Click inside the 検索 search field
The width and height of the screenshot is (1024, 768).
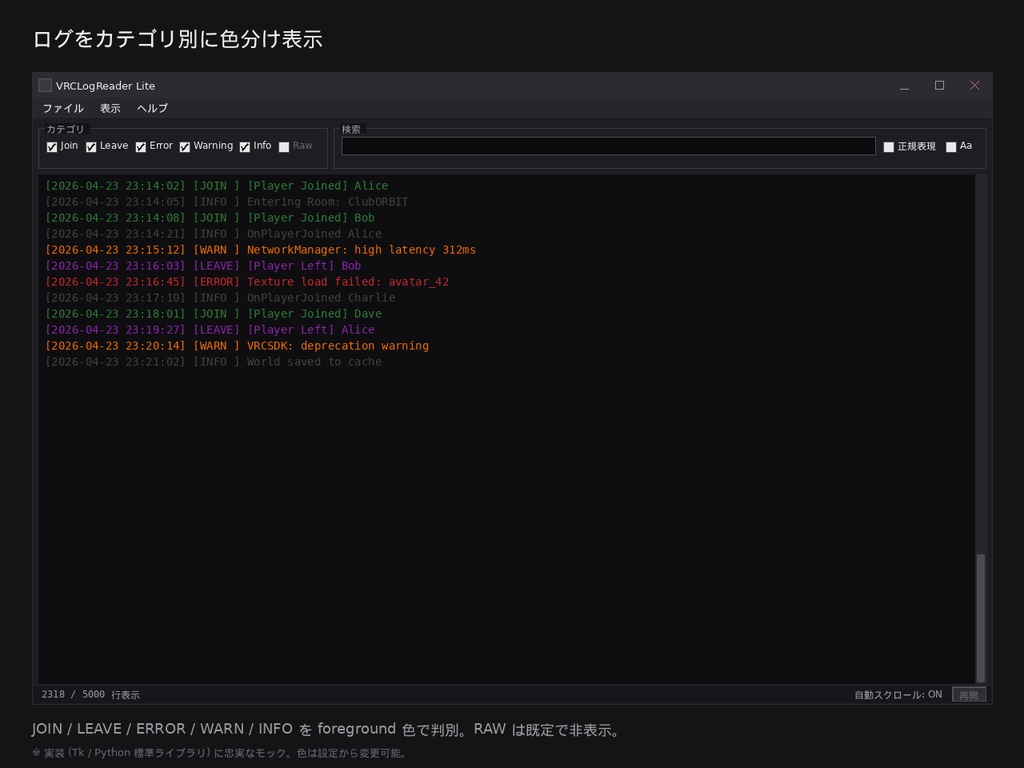coord(608,145)
